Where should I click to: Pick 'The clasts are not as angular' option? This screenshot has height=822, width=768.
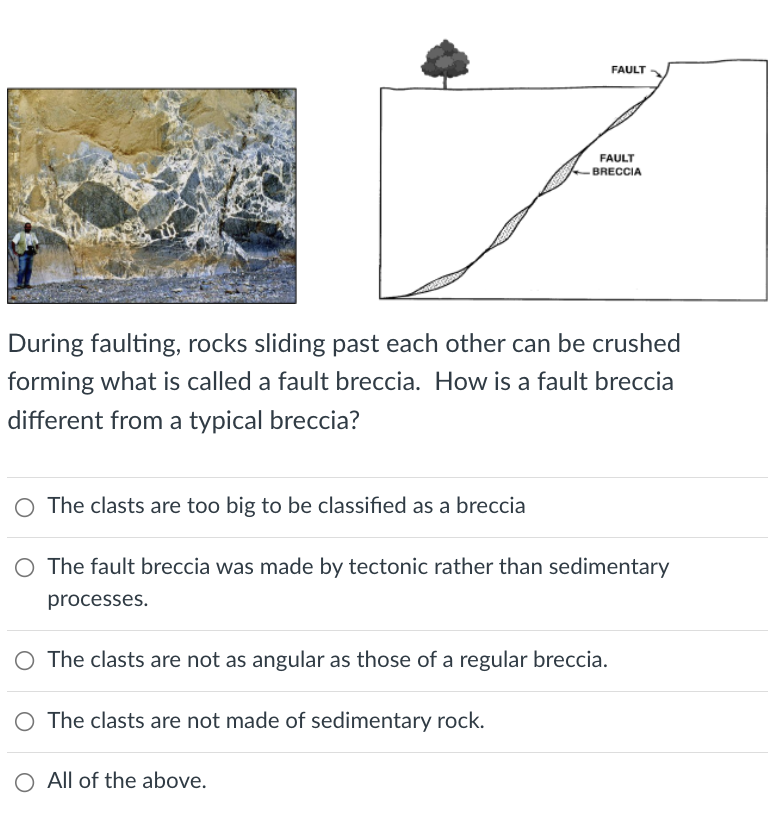24,660
